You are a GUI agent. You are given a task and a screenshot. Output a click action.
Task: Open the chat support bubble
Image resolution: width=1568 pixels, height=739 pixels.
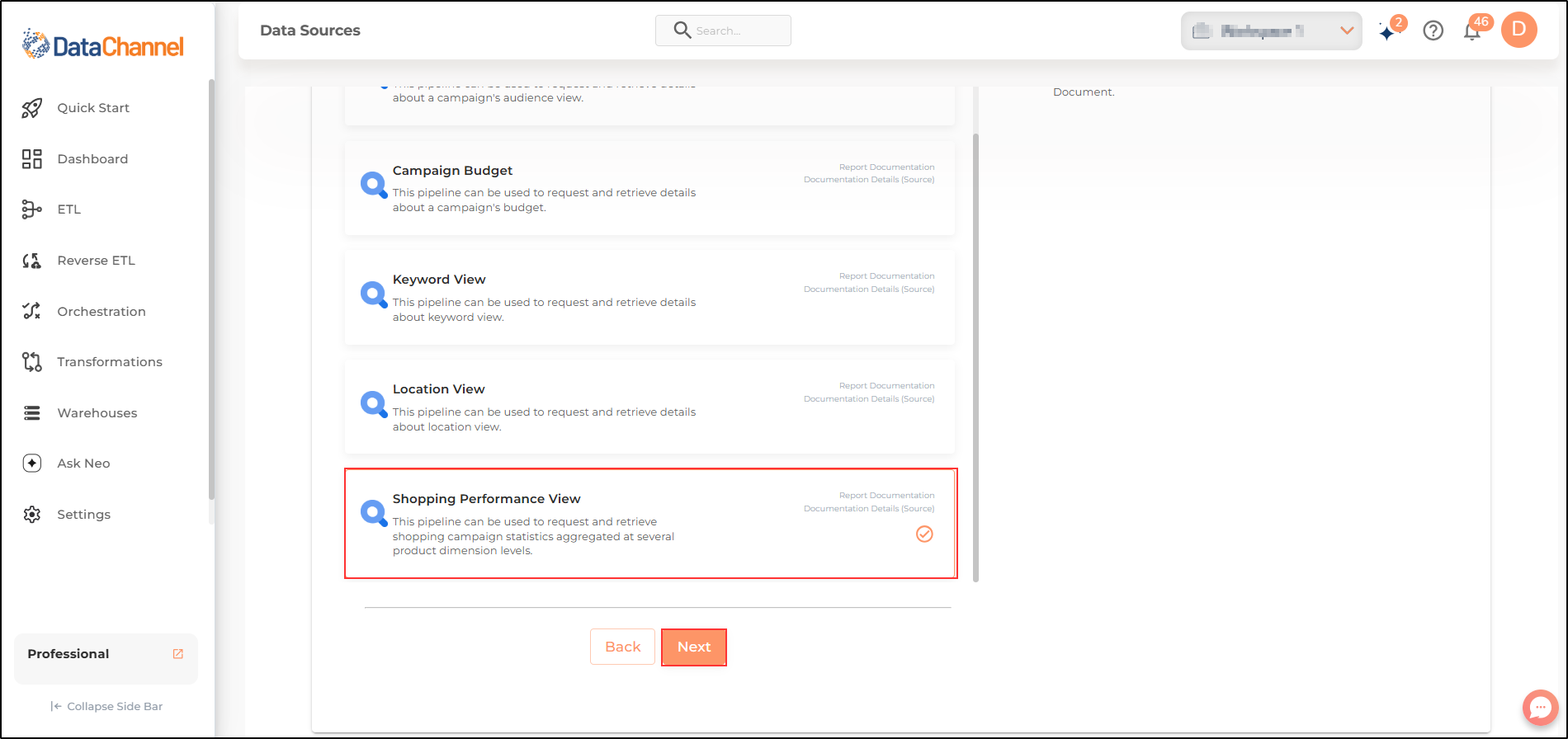1541,708
